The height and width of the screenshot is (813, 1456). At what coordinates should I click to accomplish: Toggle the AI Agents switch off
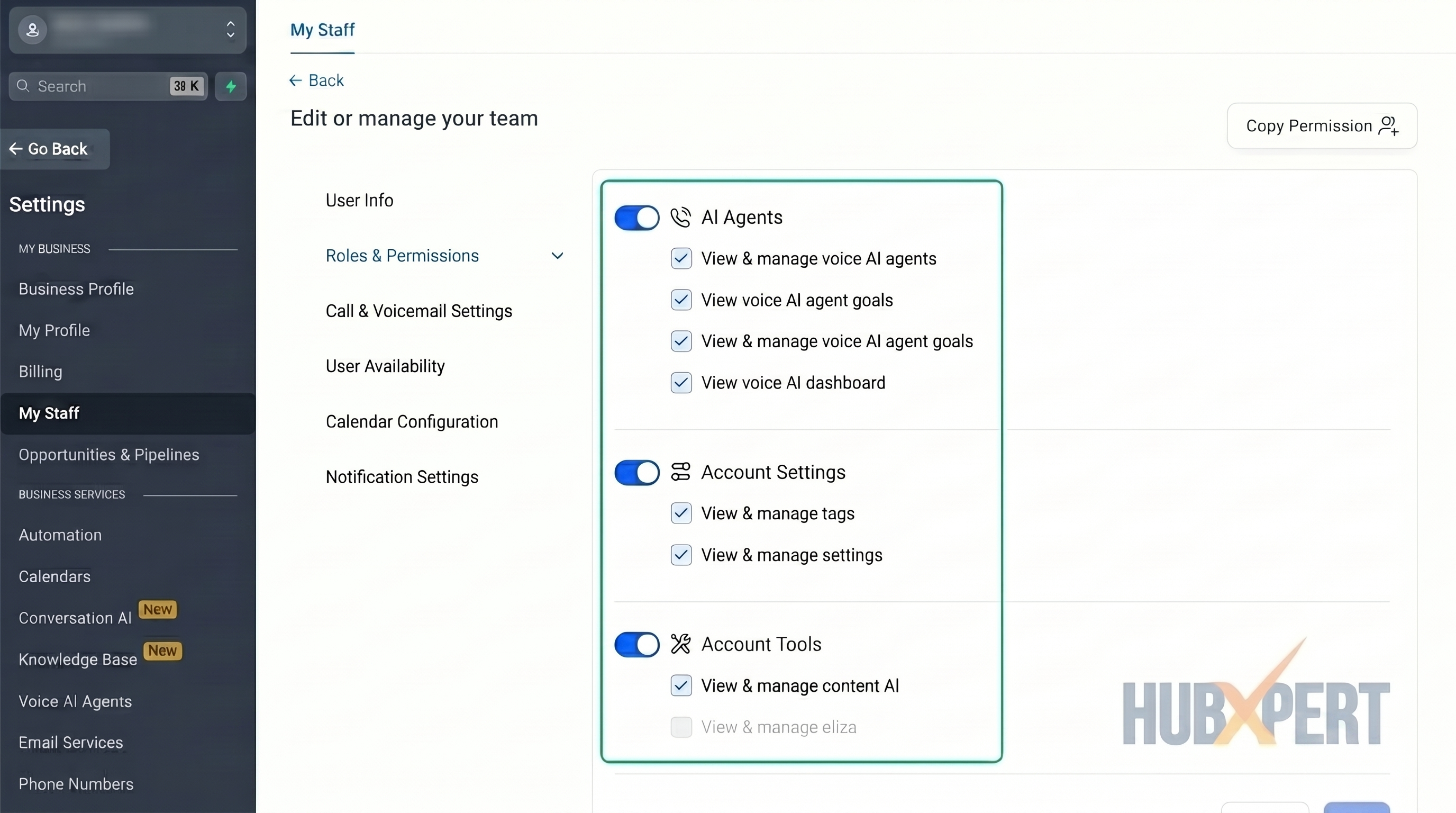point(637,218)
